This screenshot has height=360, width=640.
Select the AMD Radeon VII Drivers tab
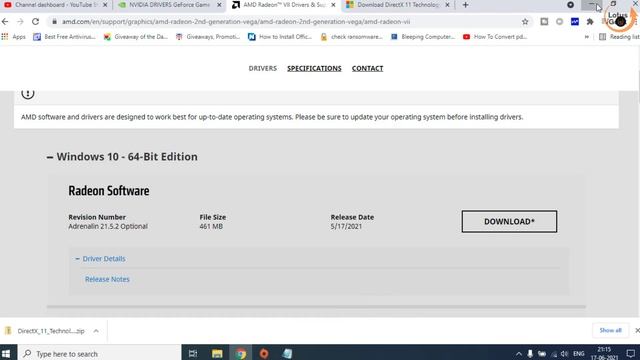tap(284, 5)
